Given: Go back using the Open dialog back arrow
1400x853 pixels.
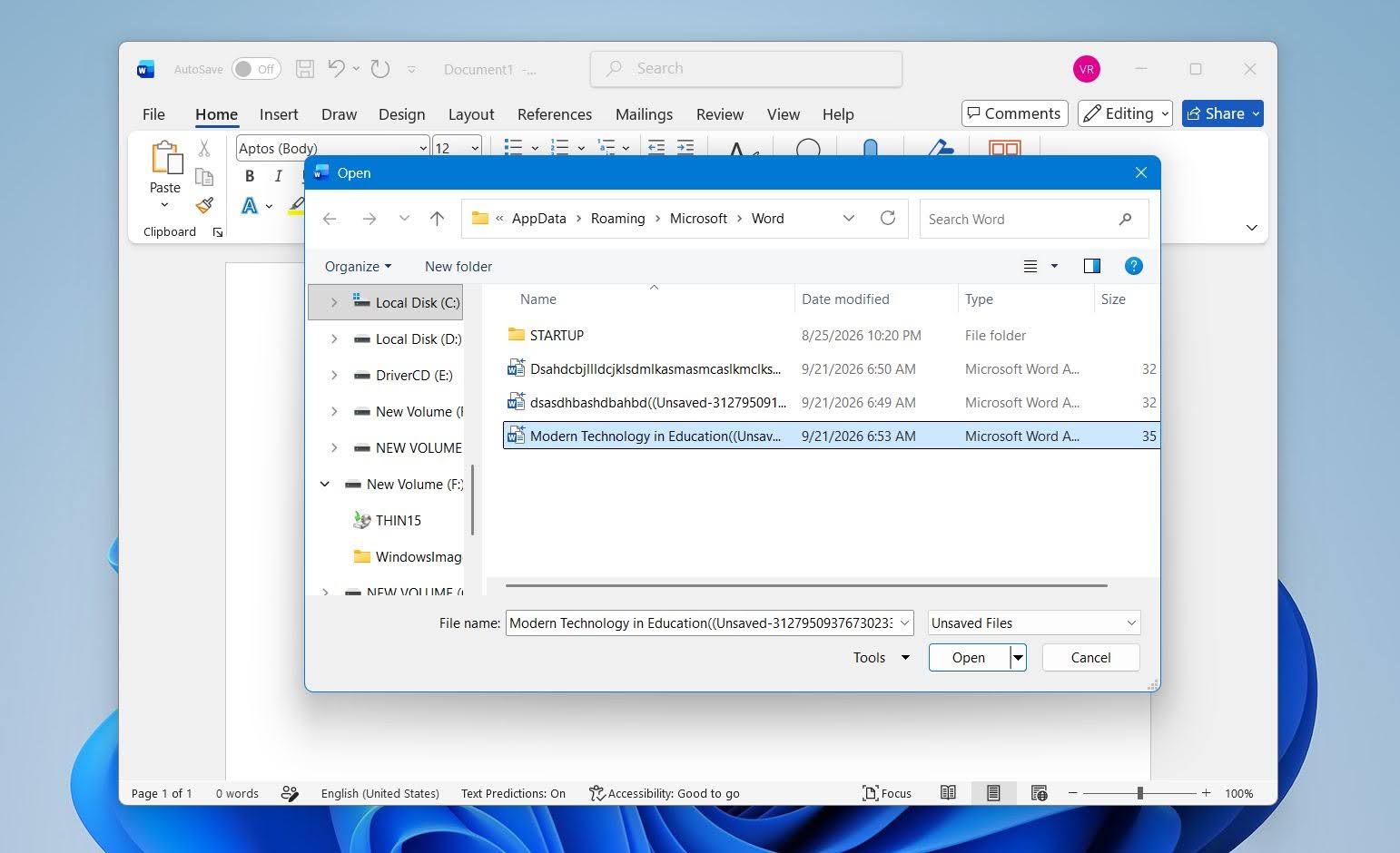Looking at the screenshot, I should 330,219.
